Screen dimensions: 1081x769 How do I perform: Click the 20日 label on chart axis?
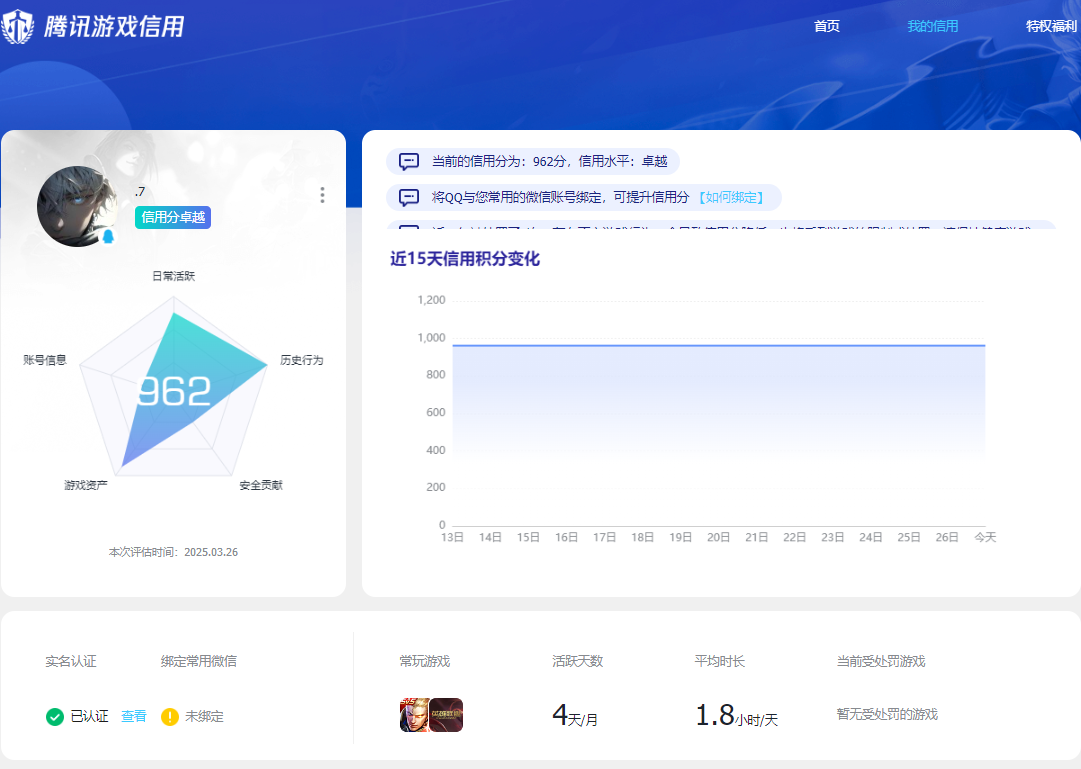pyautogui.click(x=718, y=537)
